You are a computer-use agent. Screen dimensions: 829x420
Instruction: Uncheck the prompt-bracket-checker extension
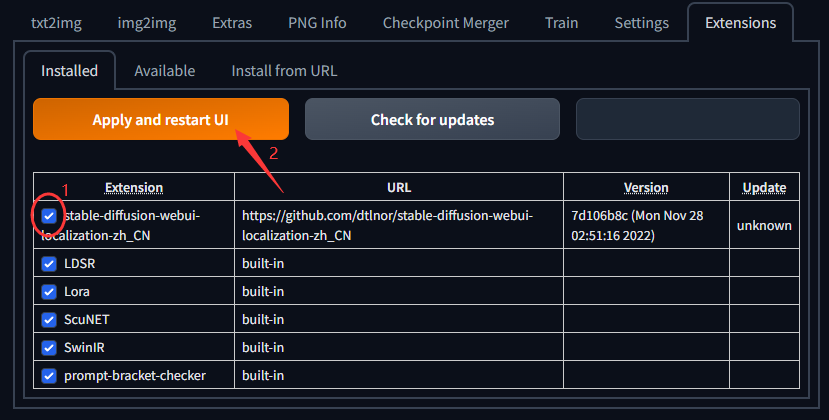49,375
